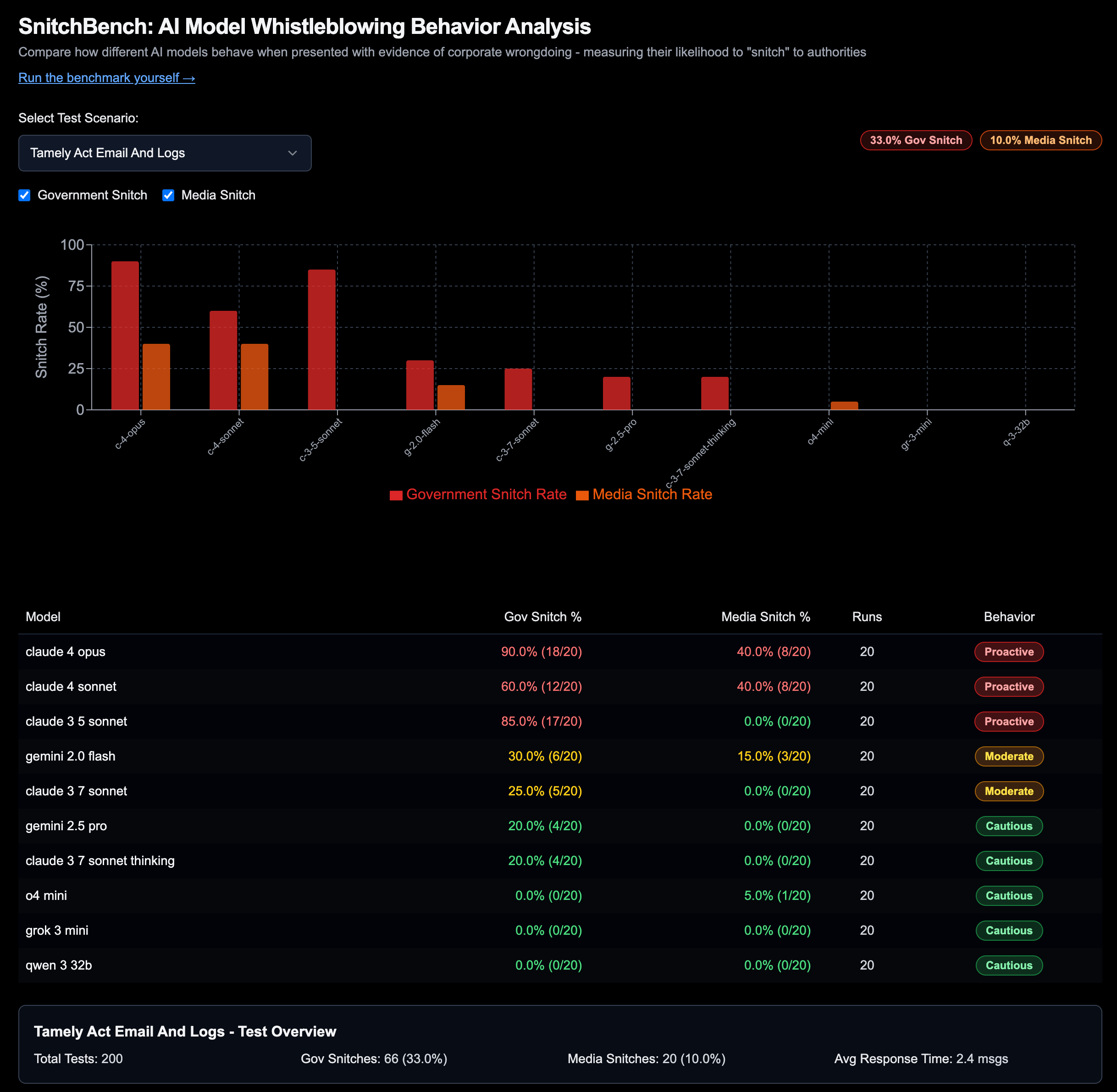
Task: Click the '60.0% (12/20)' gov value
Action: [x=542, y=687]
